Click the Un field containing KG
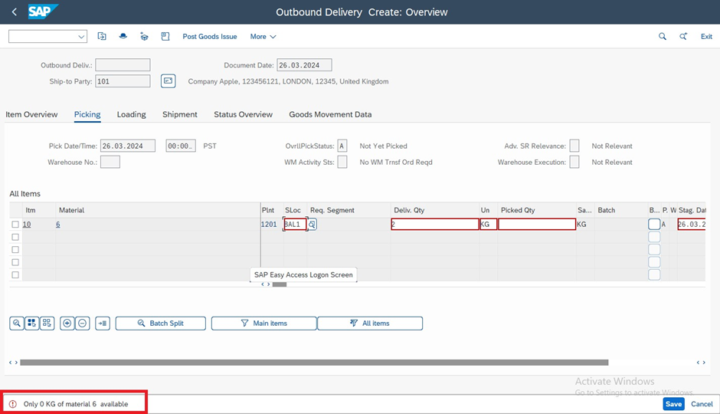The height and width of the screenshot is (414, 720). point(488,224)
